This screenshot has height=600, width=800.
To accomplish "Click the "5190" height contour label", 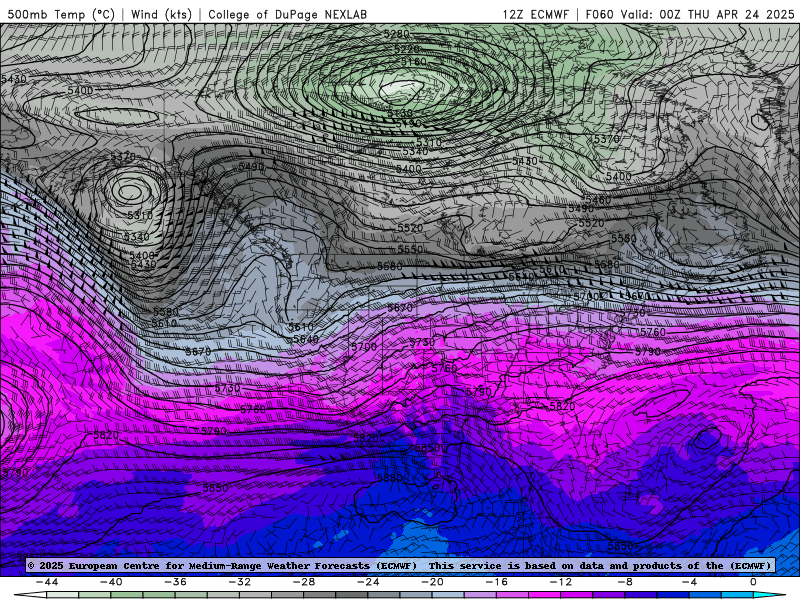I will coord(408,123).
